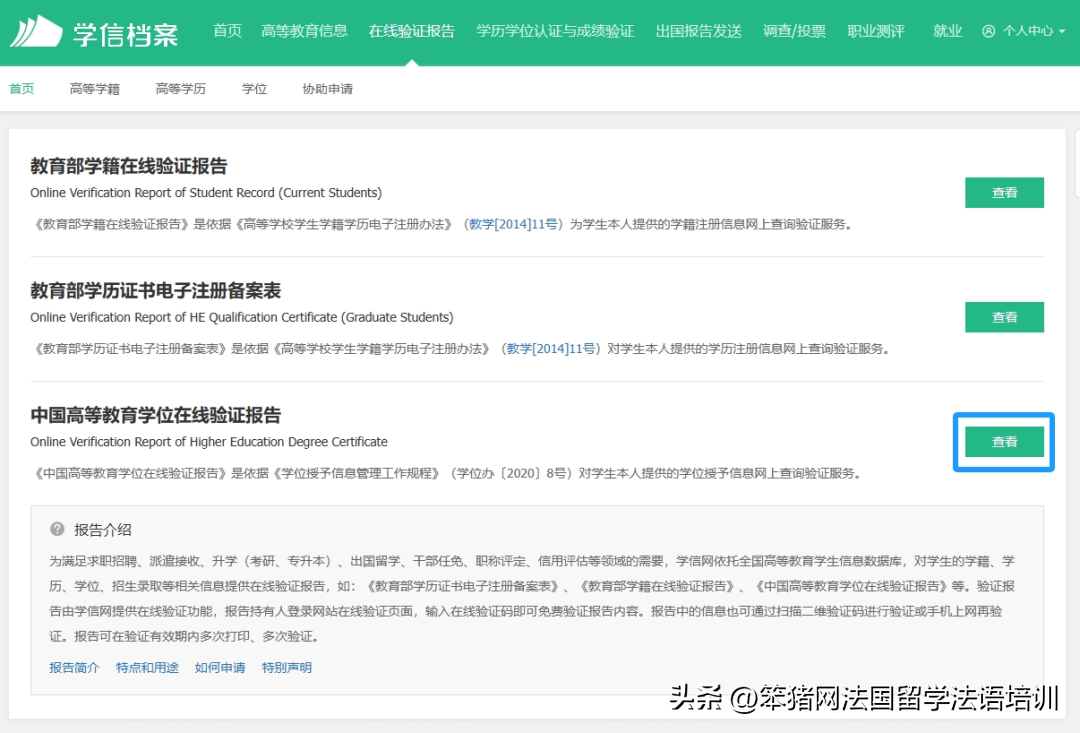Open the 报告简介 link
Screen dimensions: 1080x733
coord(74,667)
